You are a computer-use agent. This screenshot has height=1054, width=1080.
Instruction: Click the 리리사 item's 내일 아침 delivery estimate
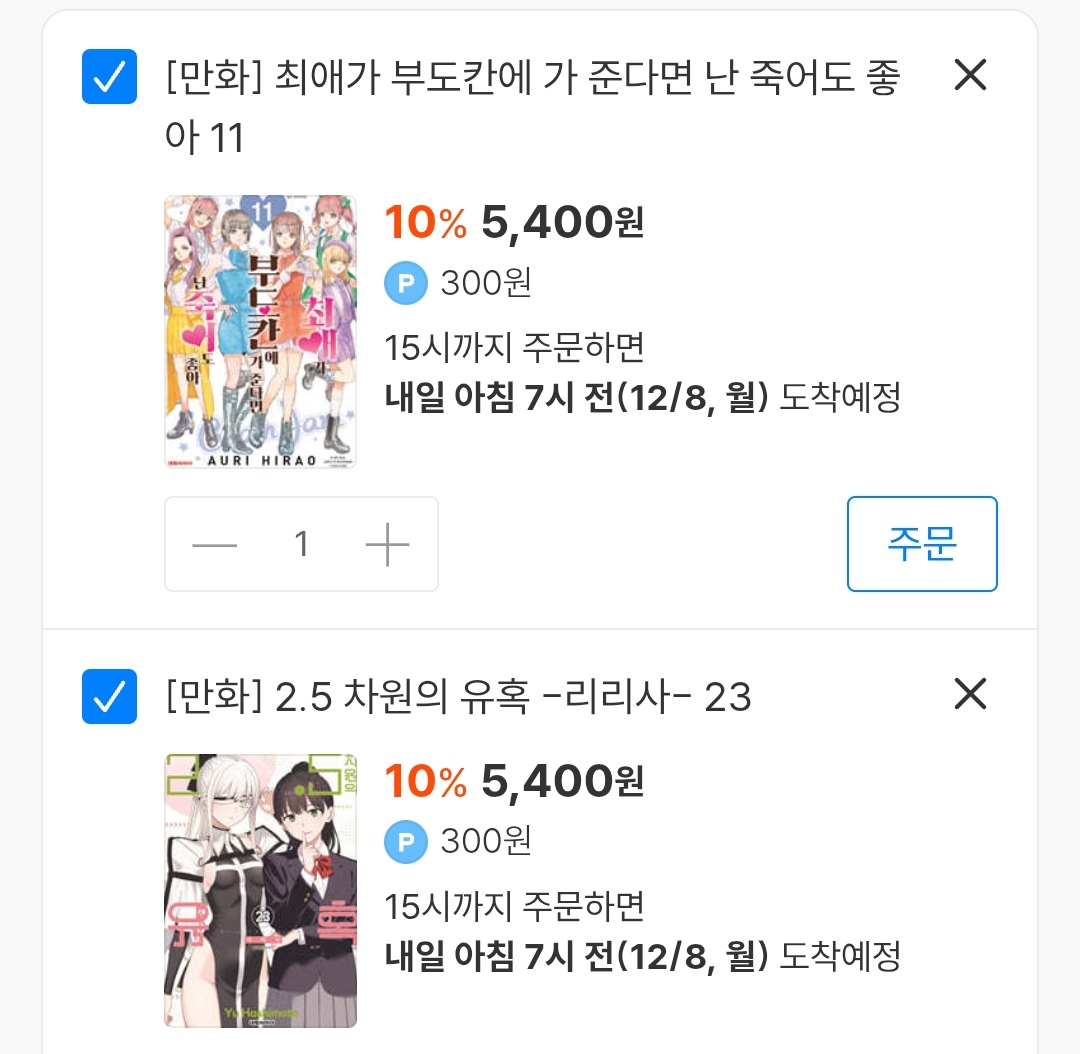click(x=642, y=955)
